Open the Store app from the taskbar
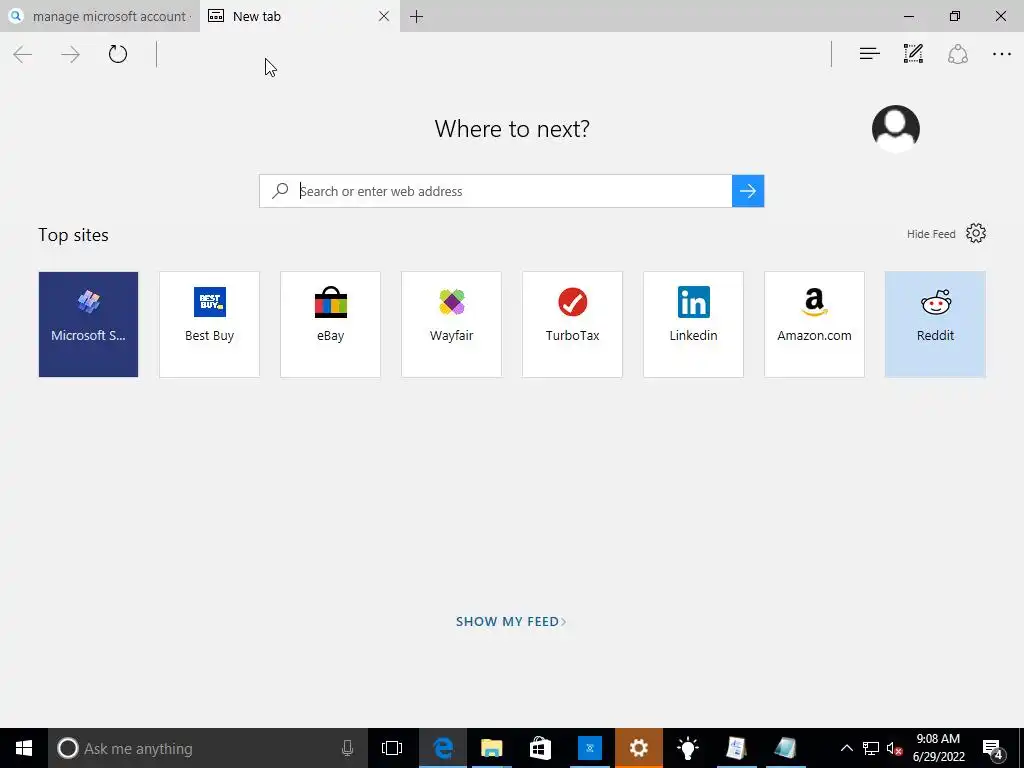1024x768 pixels. click(540, 748)
